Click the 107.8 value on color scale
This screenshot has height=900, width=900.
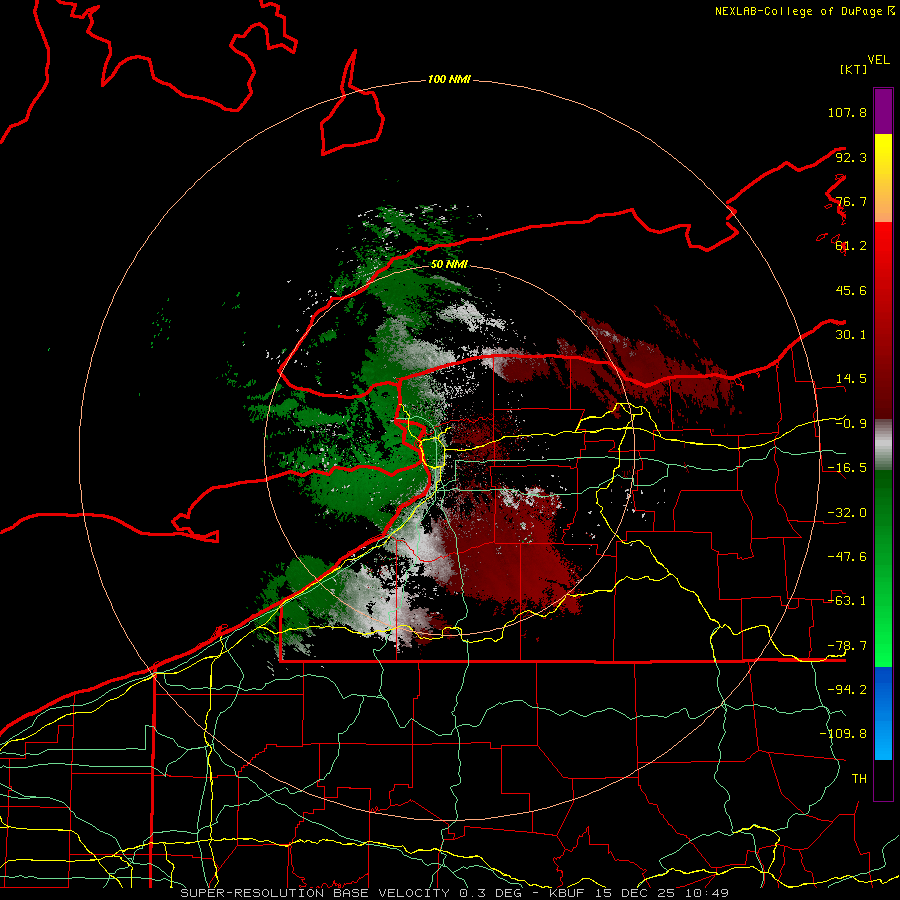847,112
